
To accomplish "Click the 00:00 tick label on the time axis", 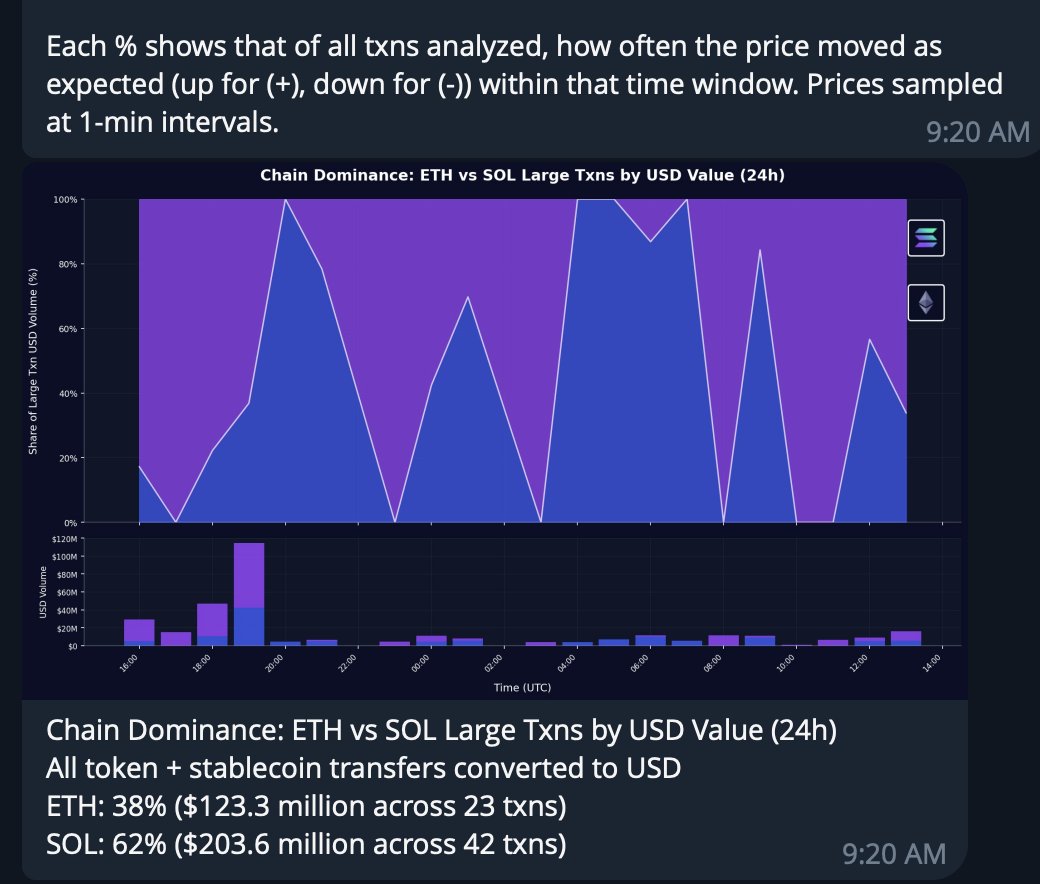I will pos(423,665).
